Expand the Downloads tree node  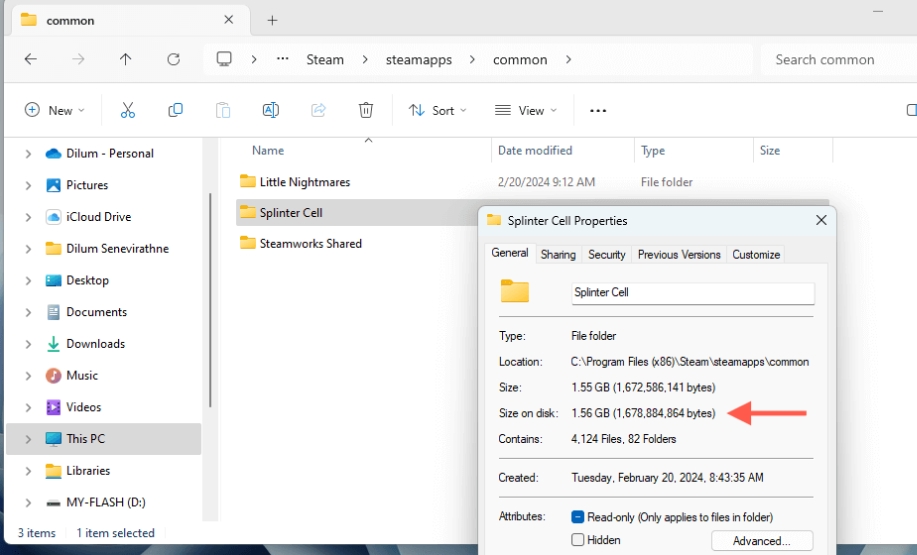click(28, 344)
